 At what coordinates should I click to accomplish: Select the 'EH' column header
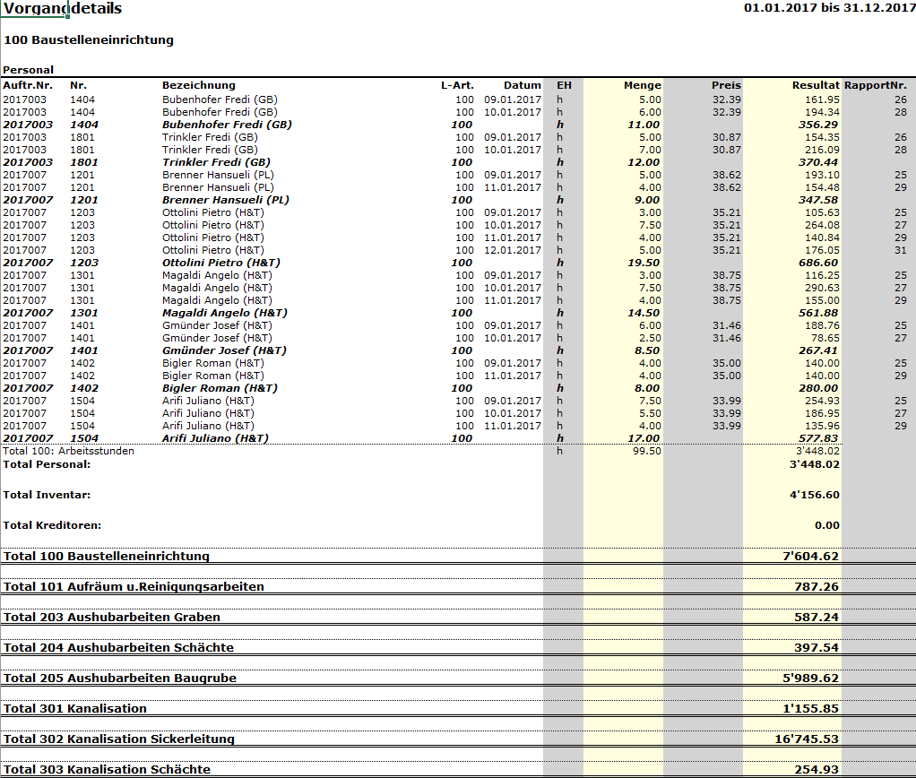(x=564, y=85)
